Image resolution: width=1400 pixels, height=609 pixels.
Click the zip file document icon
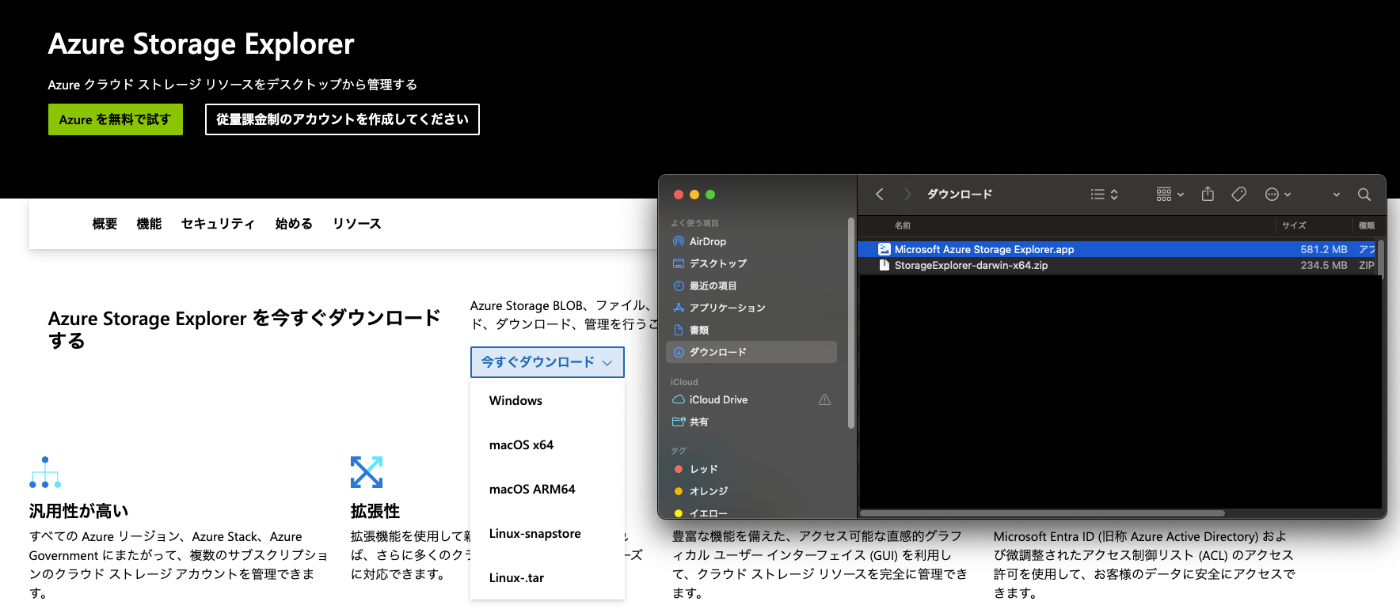click(884, 265)
